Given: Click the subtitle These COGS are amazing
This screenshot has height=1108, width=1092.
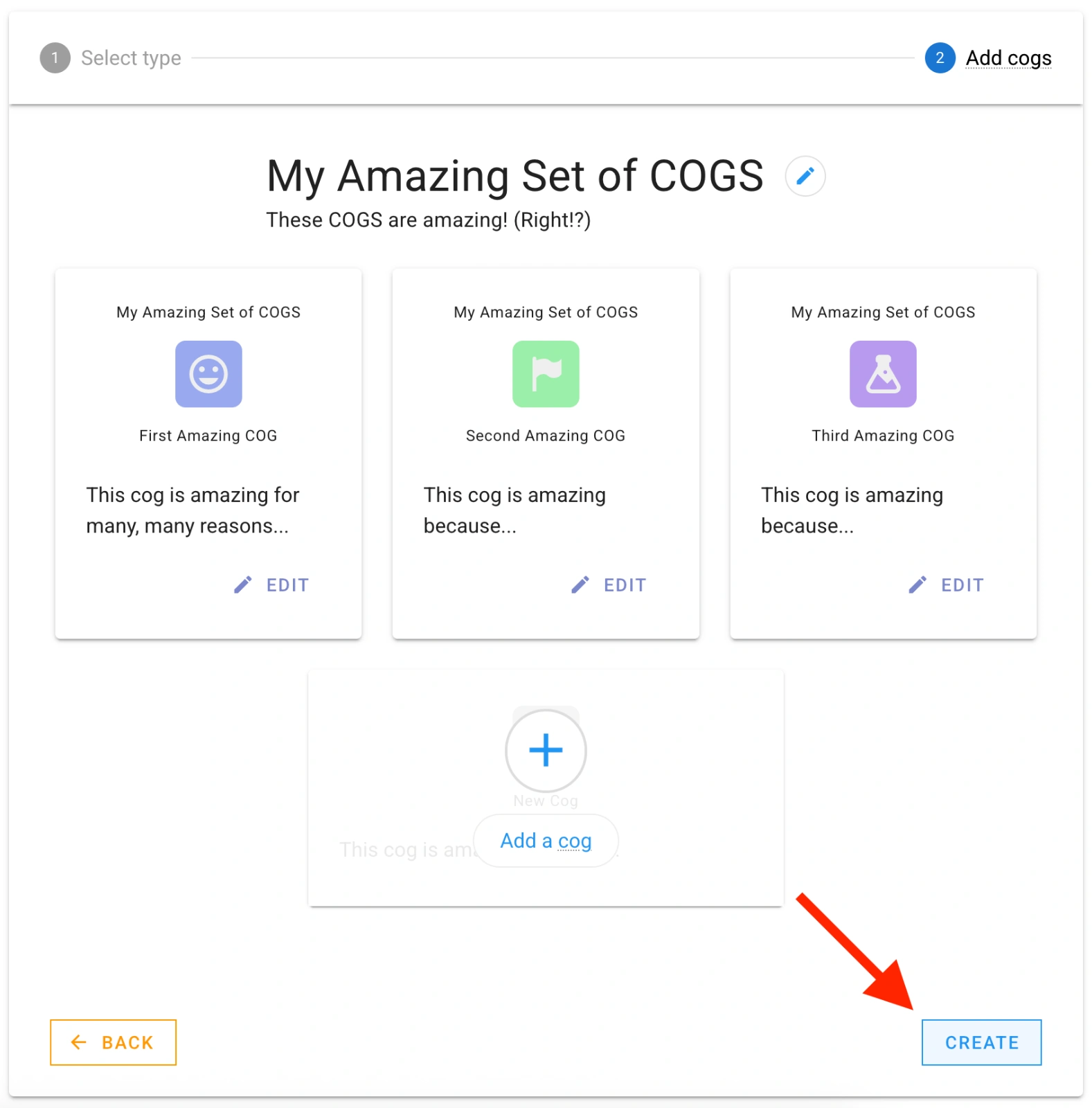Looking at the screenshot, I should 428,220.
